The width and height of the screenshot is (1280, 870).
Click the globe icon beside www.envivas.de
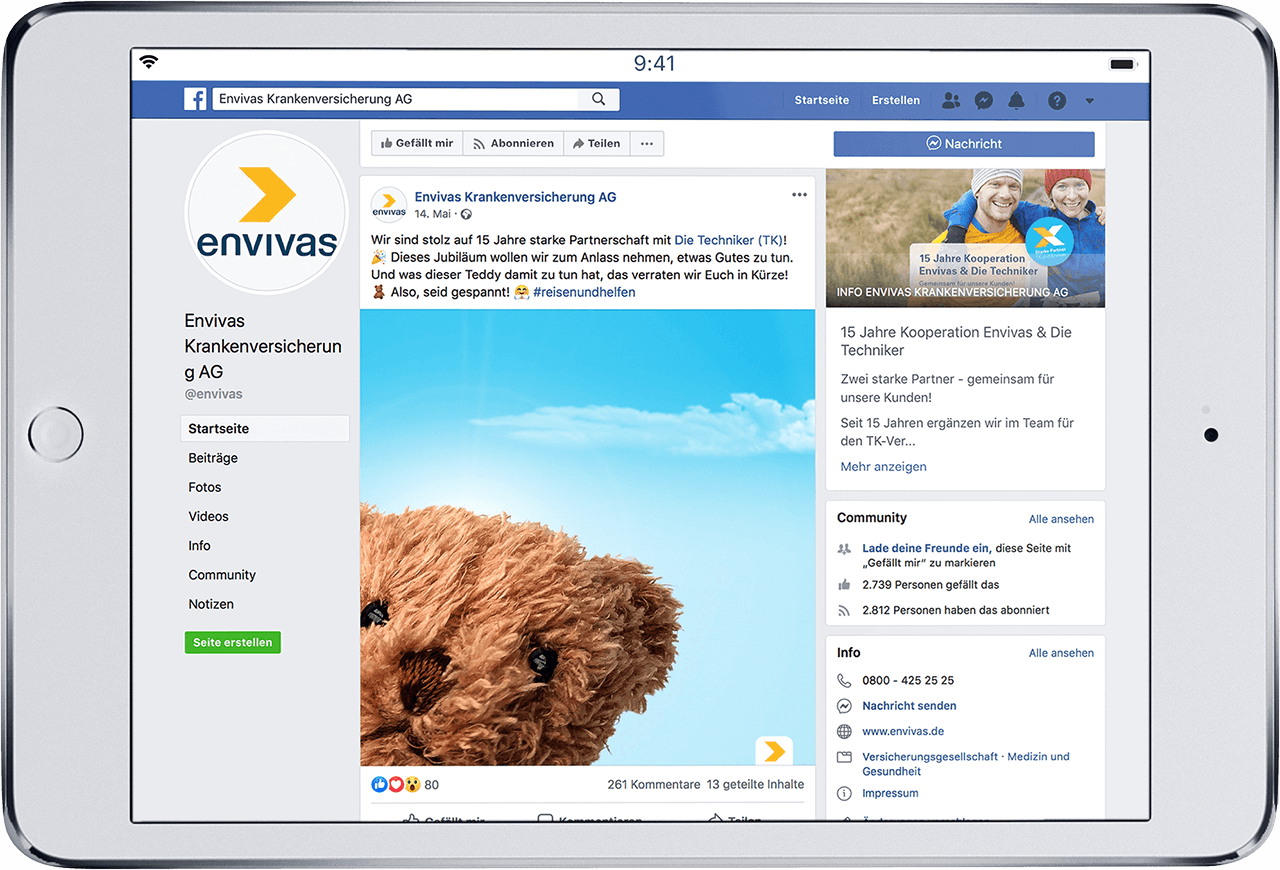(844, 732)
